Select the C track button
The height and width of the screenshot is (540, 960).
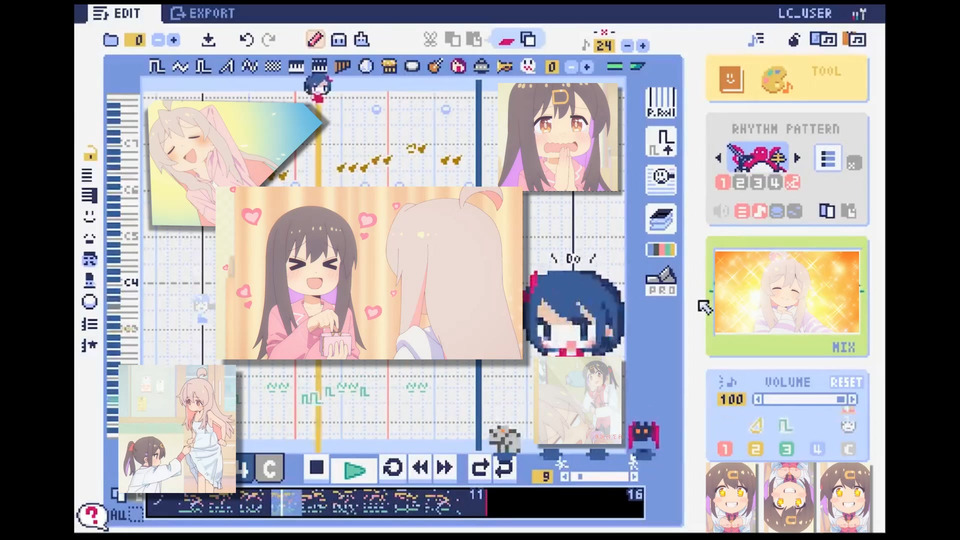269,469
